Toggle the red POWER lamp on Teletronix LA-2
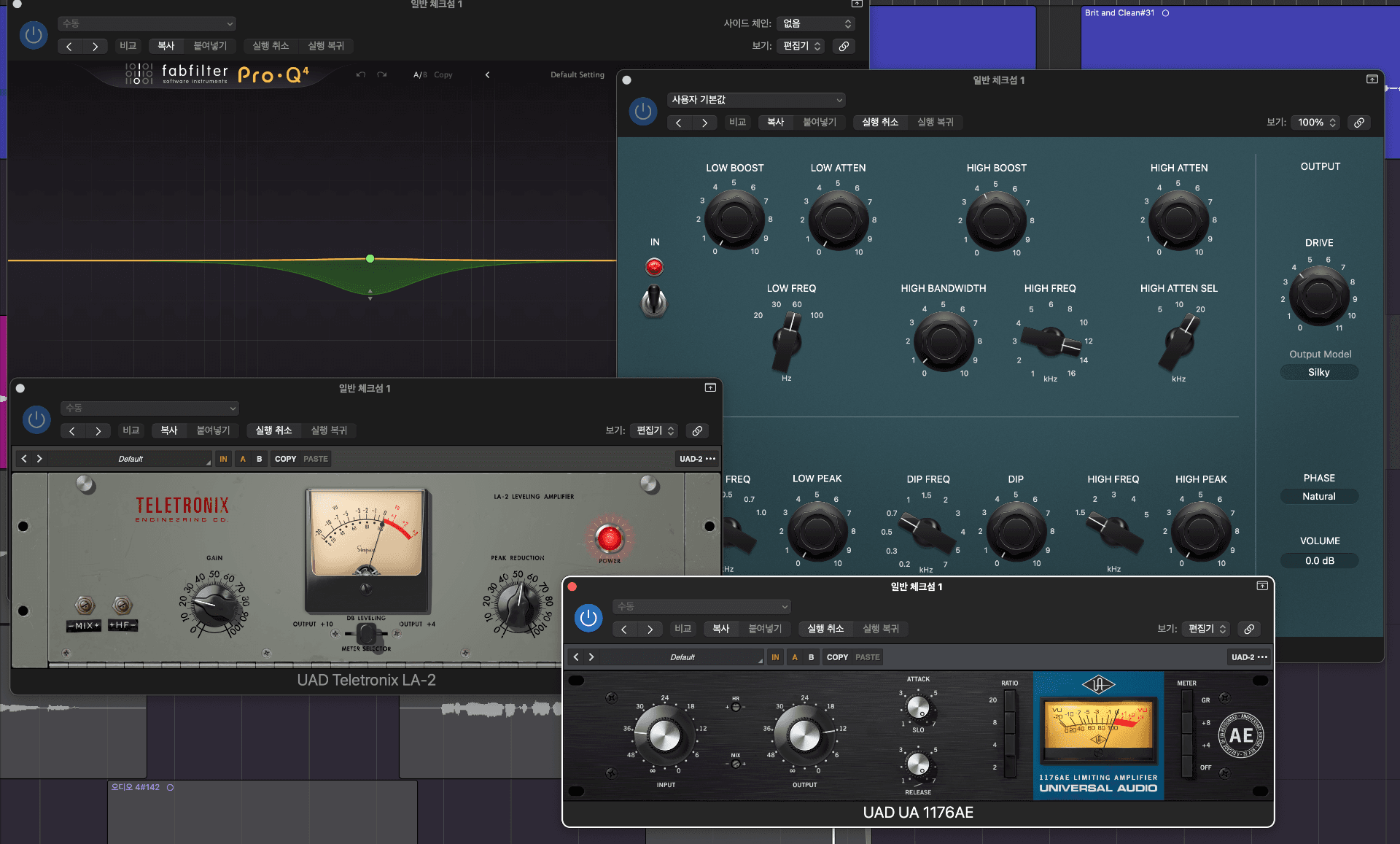This screenshot has width=1400, height=844. [609, 538]
